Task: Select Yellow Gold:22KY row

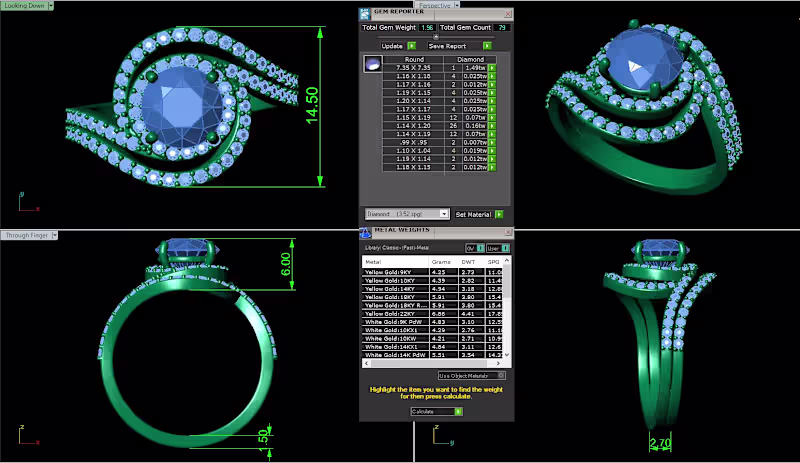Action: [432, 313]
